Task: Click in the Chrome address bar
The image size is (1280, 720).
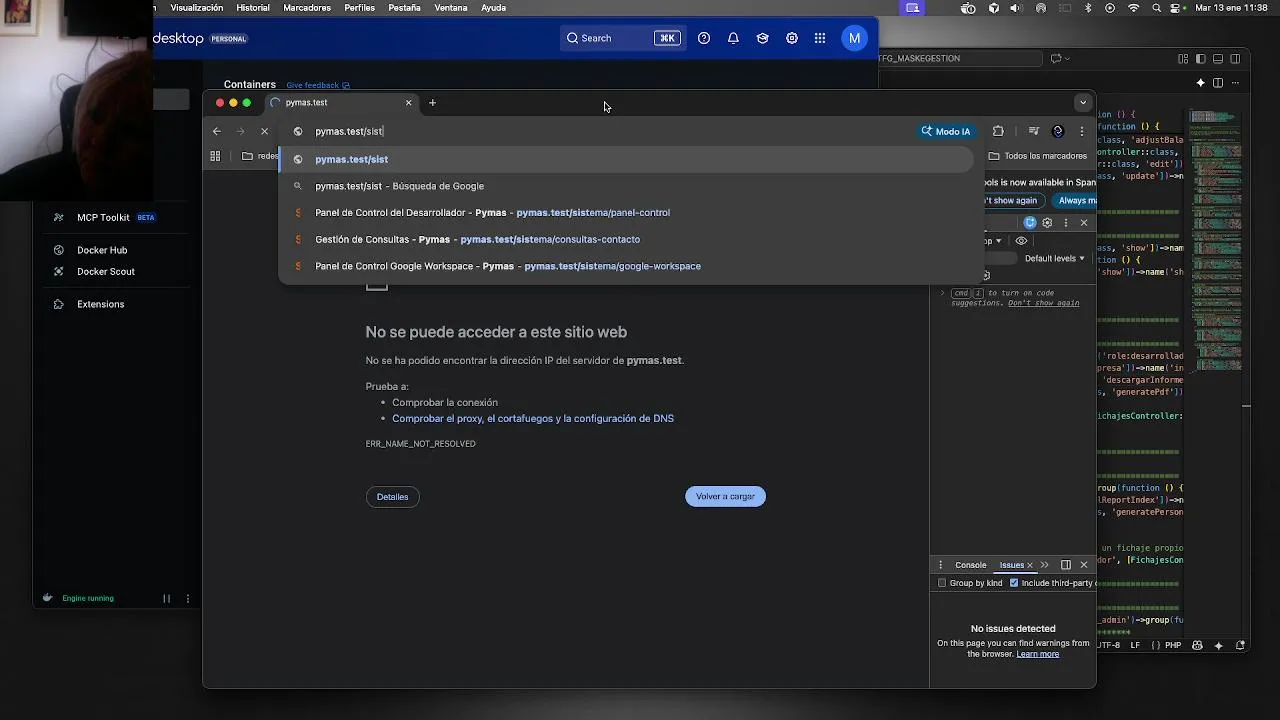Action: pyautogui.click(x=600, y=131)
